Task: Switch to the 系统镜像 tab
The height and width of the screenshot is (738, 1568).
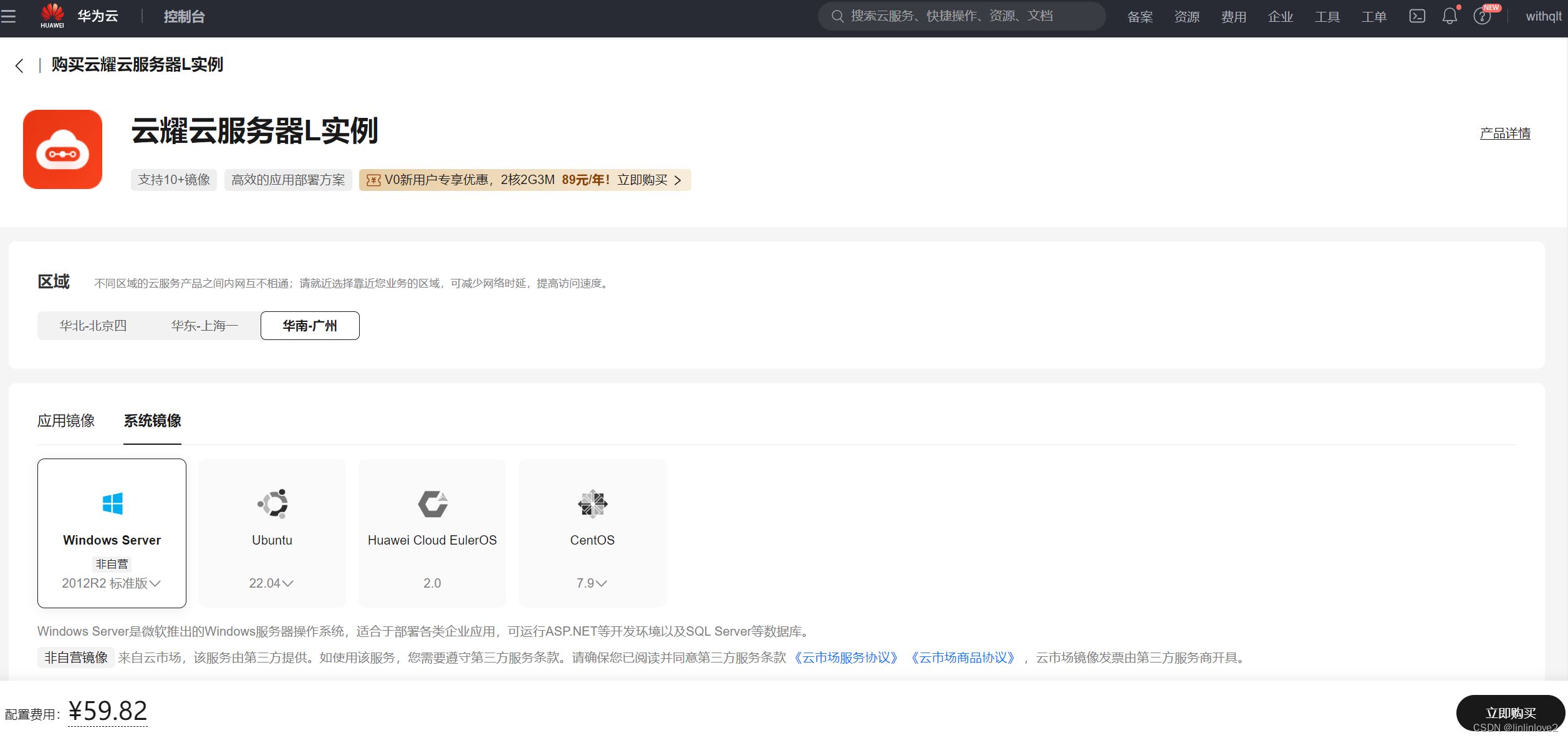Action: tap(152, 421)
